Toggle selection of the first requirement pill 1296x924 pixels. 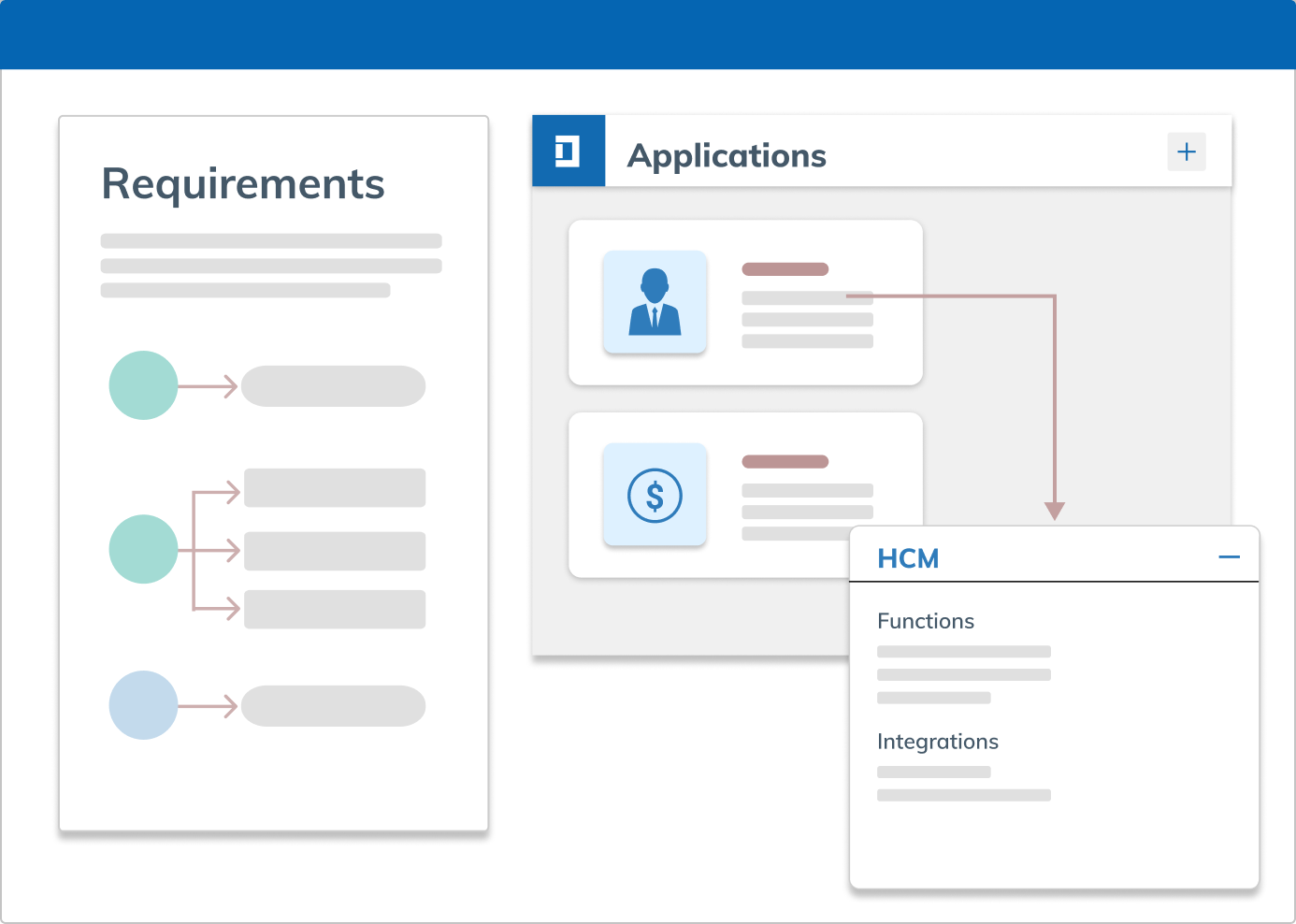click(333, 385)
